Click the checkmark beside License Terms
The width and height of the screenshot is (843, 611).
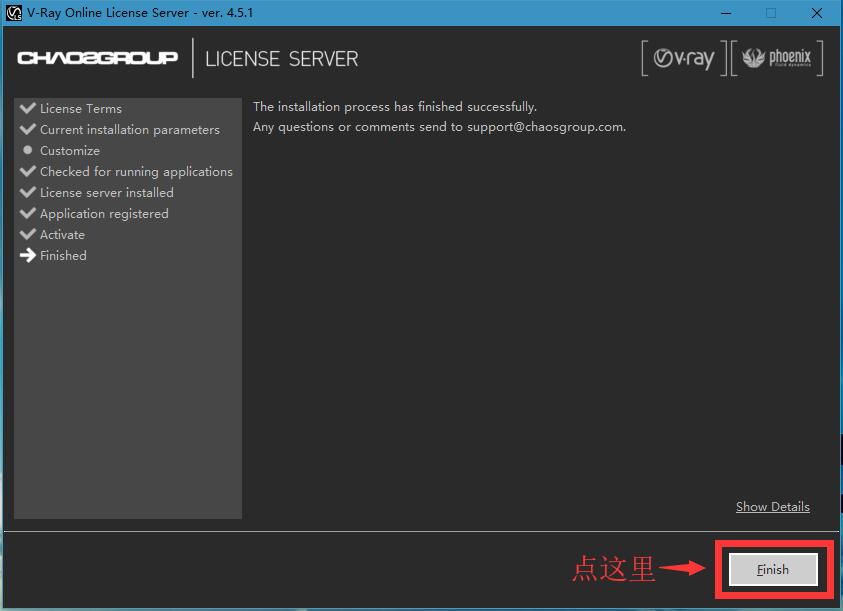coord(27,108)
